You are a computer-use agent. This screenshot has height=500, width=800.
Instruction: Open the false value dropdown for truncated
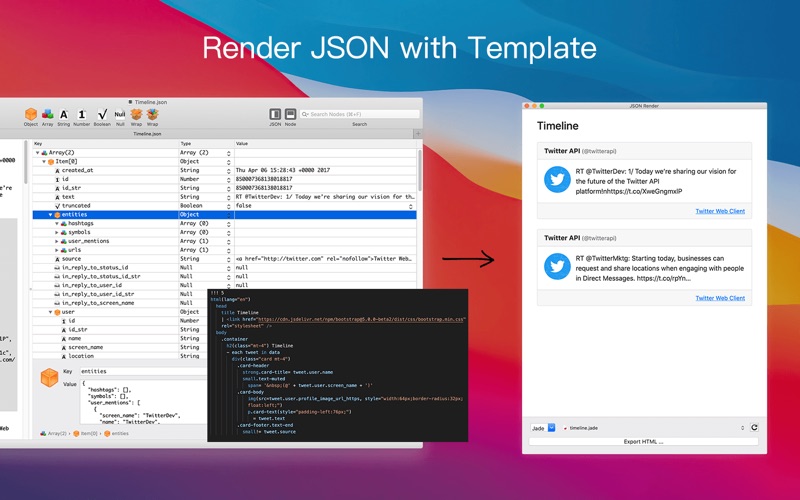[x=411, y=206]
